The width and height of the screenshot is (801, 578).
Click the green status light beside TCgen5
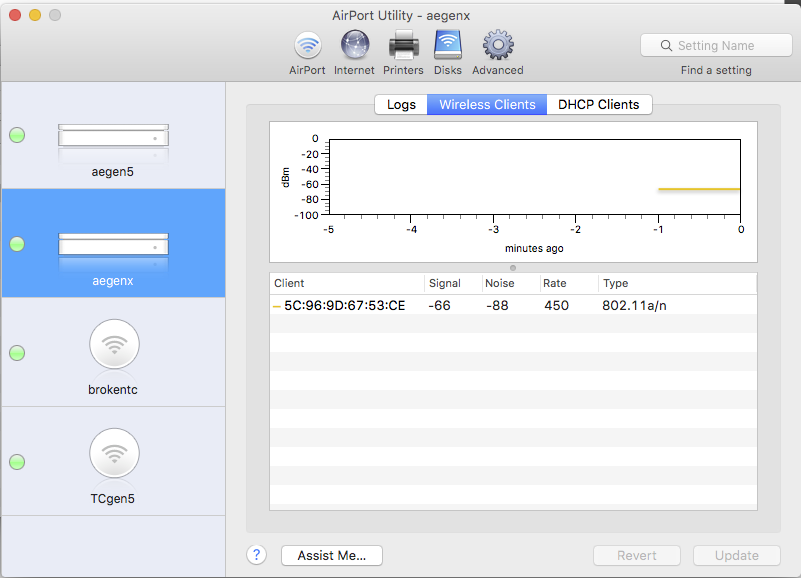(x=17, y=462)
